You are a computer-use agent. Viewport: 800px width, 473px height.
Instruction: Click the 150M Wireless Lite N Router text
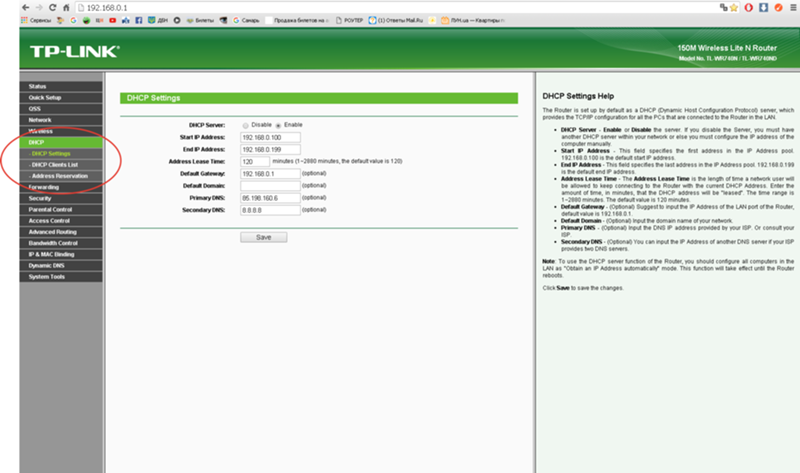point(727,48)
